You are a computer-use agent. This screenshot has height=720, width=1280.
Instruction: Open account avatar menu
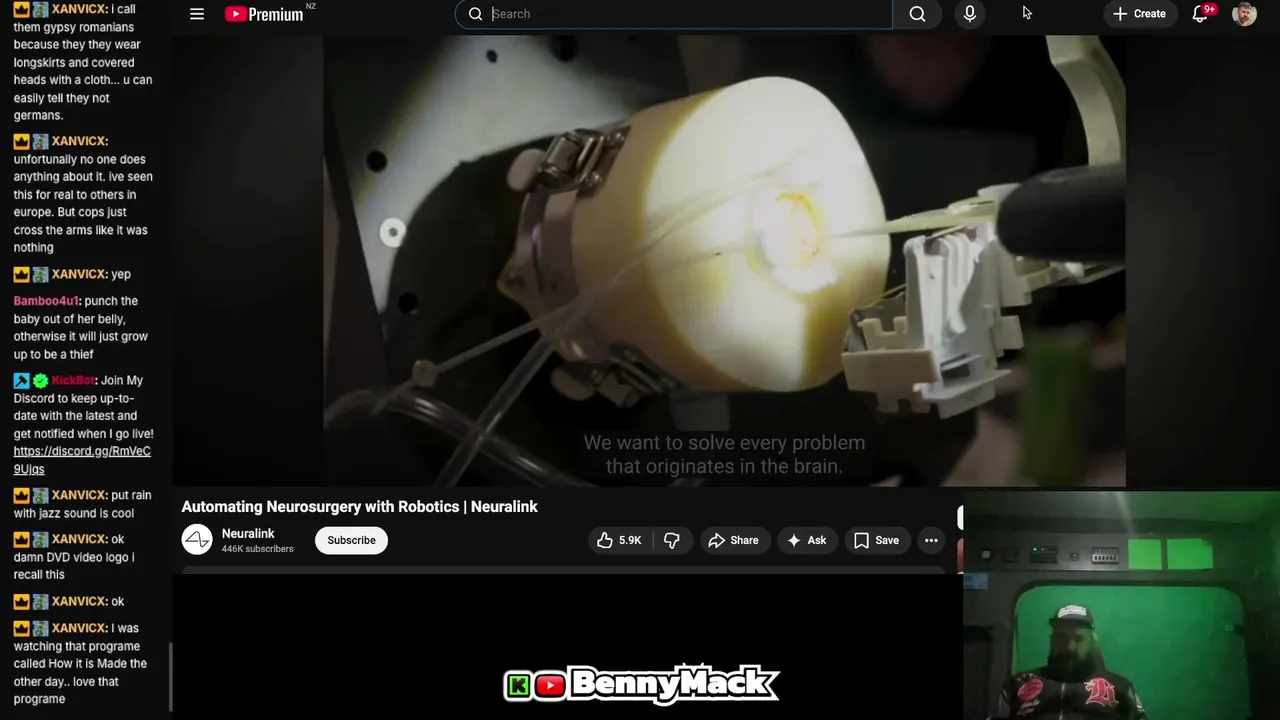pyautogui.click(x=1244, y=14)
